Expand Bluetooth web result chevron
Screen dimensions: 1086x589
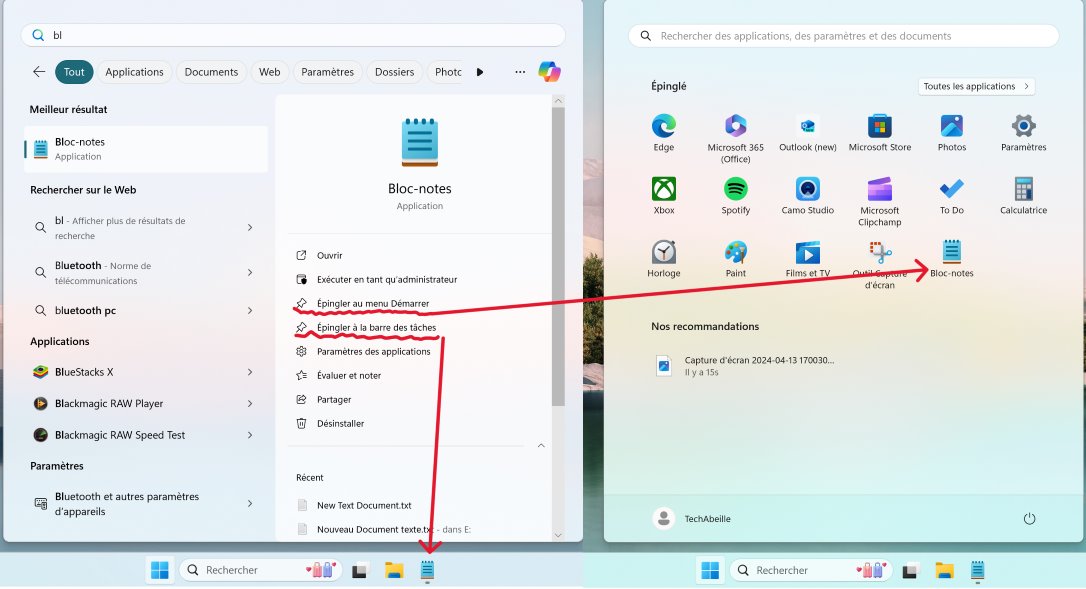pos(250,272)
